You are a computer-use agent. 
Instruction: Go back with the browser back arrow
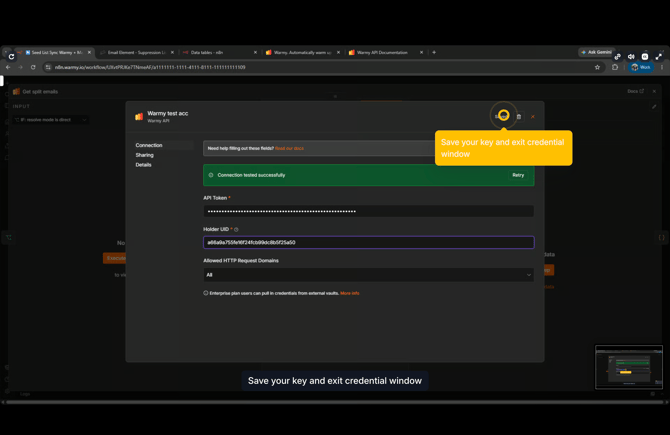pyautogui.click(x=8, y=67)
